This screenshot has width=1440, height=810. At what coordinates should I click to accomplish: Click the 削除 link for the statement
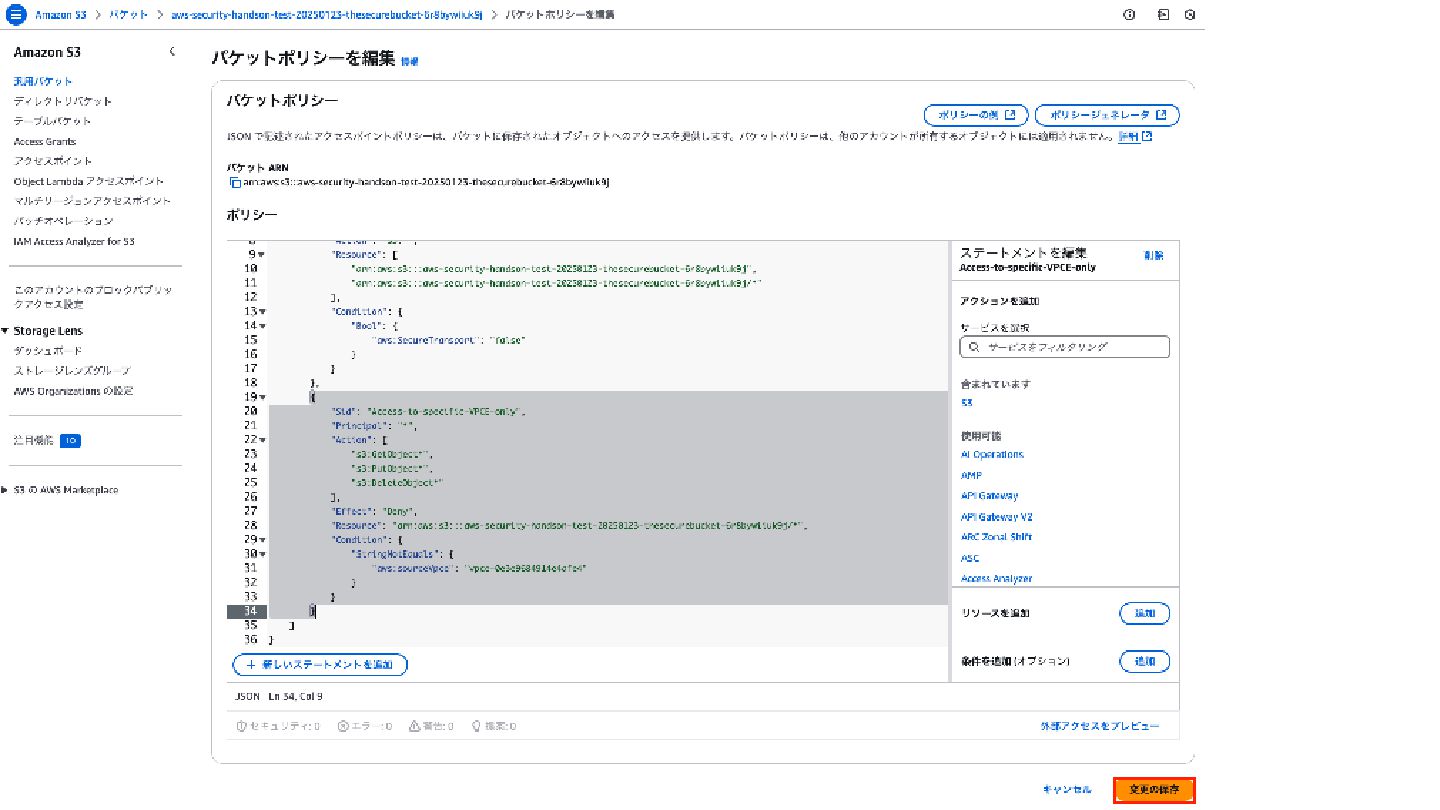pos(1154,255)
